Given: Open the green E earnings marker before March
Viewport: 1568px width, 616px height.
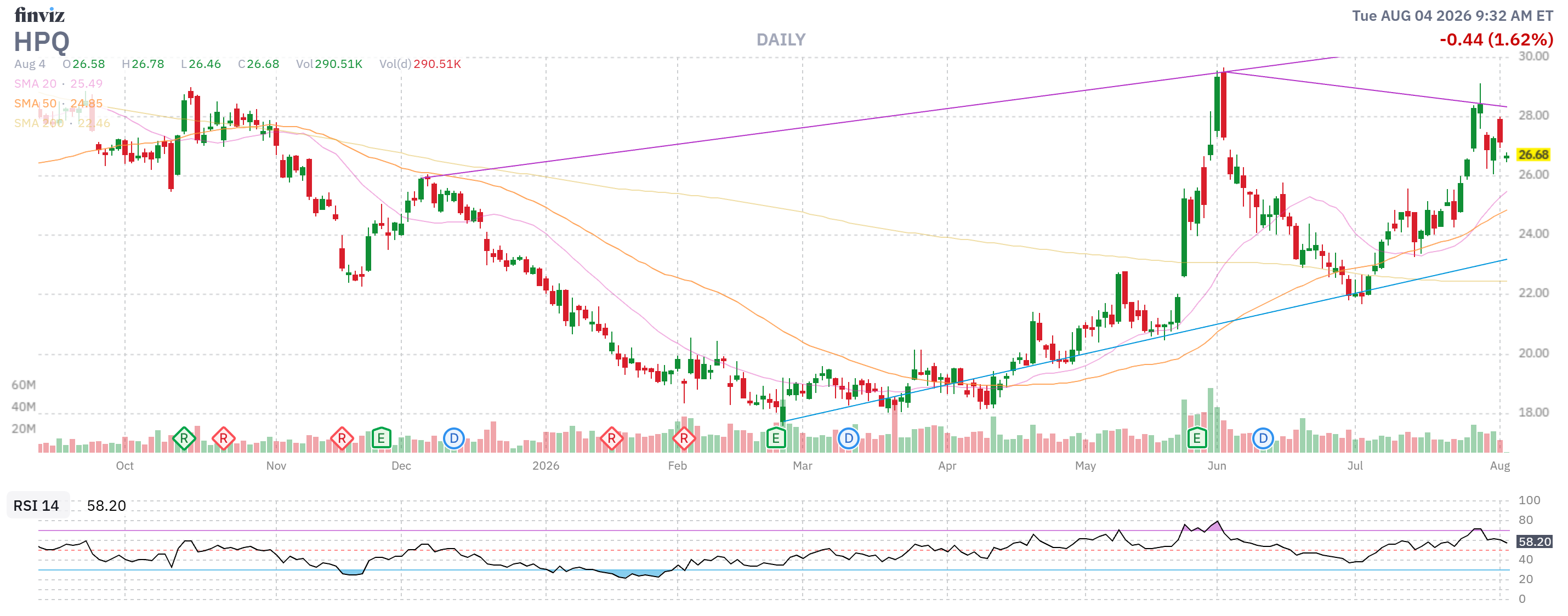Looking at the screenshot, I should 775,438.
